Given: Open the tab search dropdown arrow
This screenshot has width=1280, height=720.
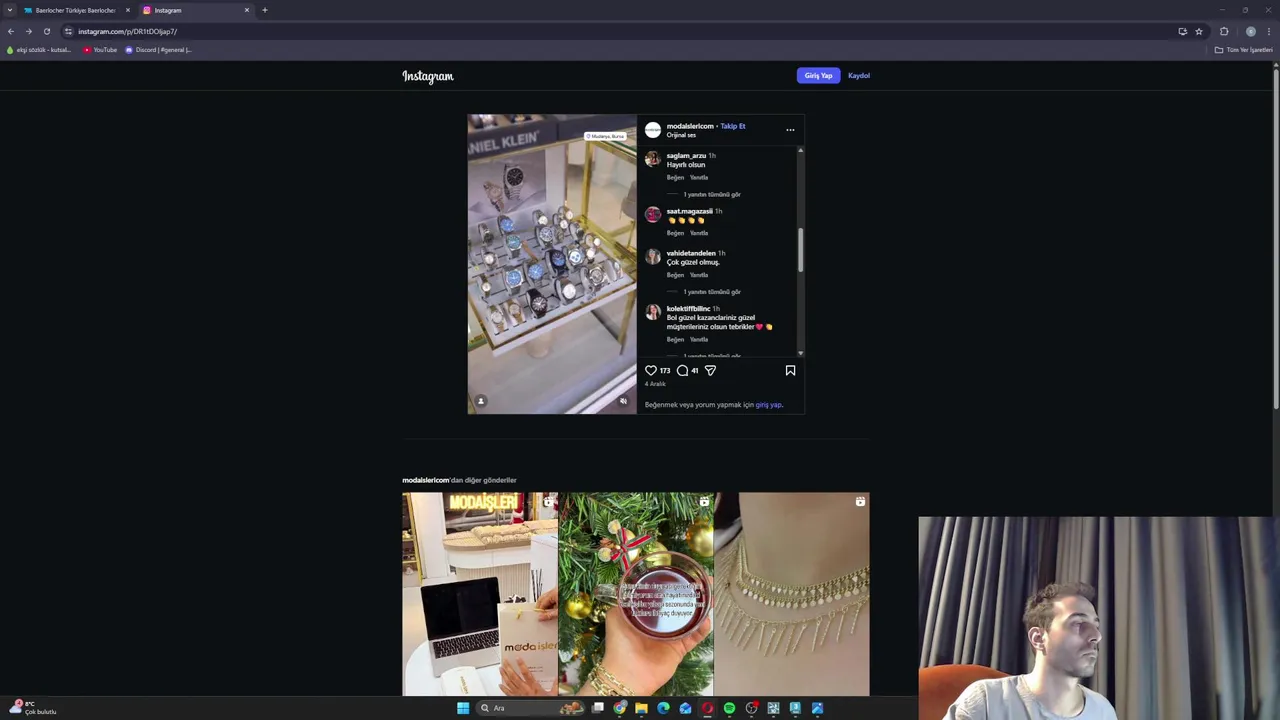Looking at the screenshot, I should click(x=9, y=10).
